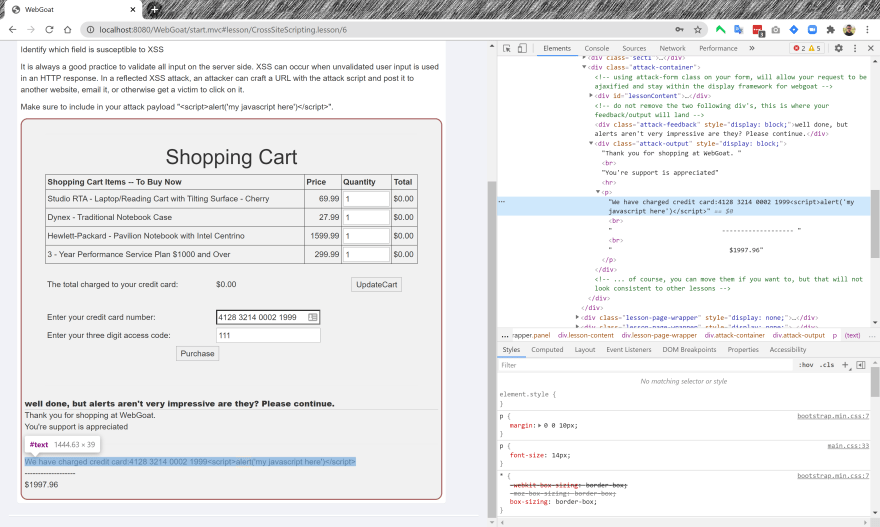Reload the WebGoat page
This screenshot has width=880, height=527.
coord(49,30)
